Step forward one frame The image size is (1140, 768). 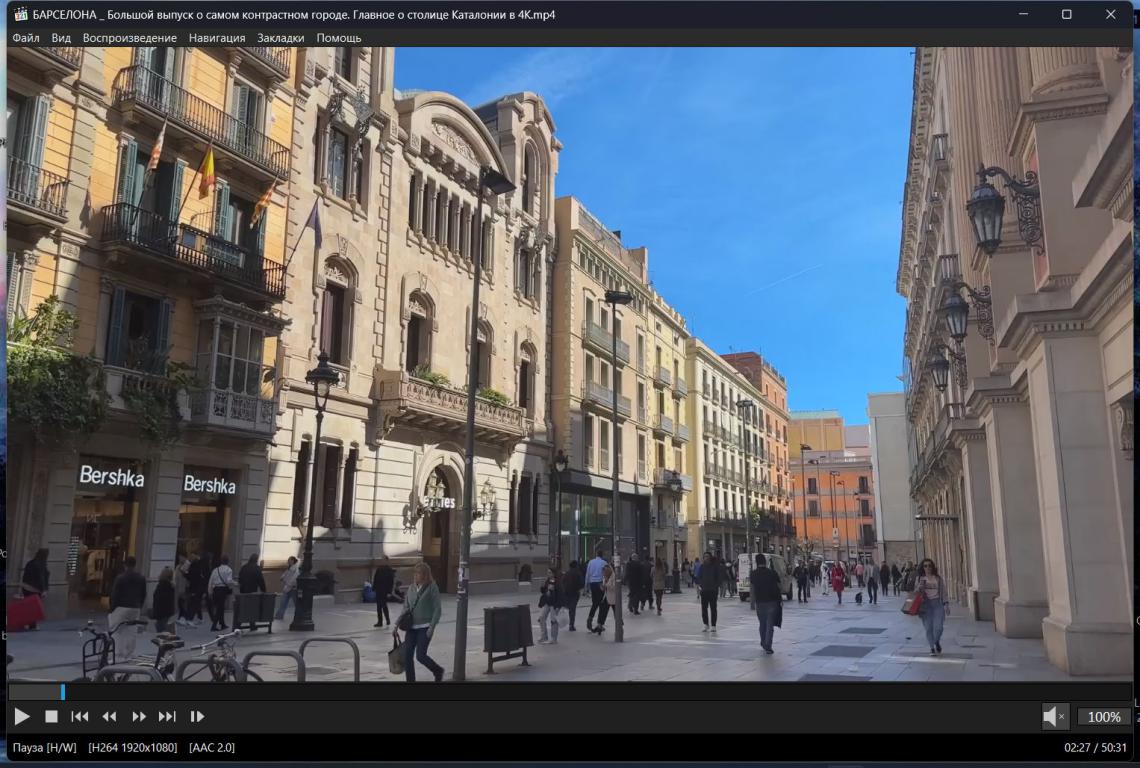[197, 716]
